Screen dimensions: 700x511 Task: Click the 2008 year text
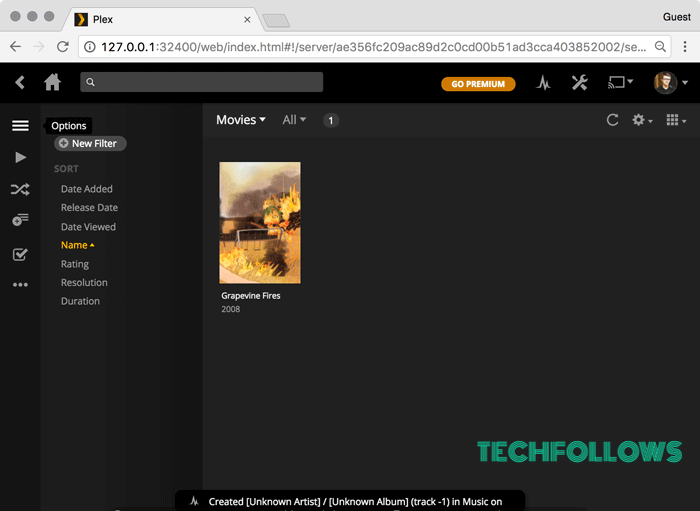click(x=230, y=309)
